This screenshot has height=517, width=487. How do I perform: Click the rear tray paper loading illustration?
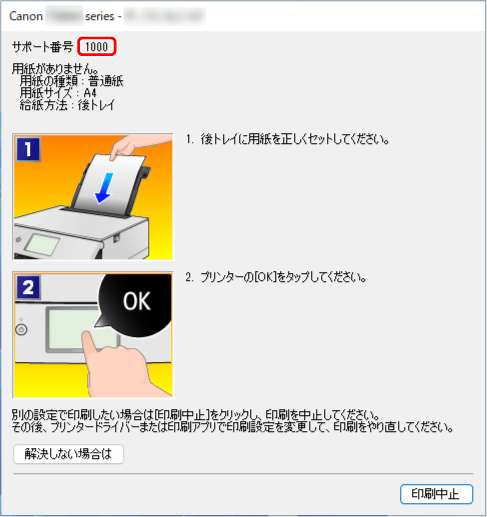[x=93, y=196]
